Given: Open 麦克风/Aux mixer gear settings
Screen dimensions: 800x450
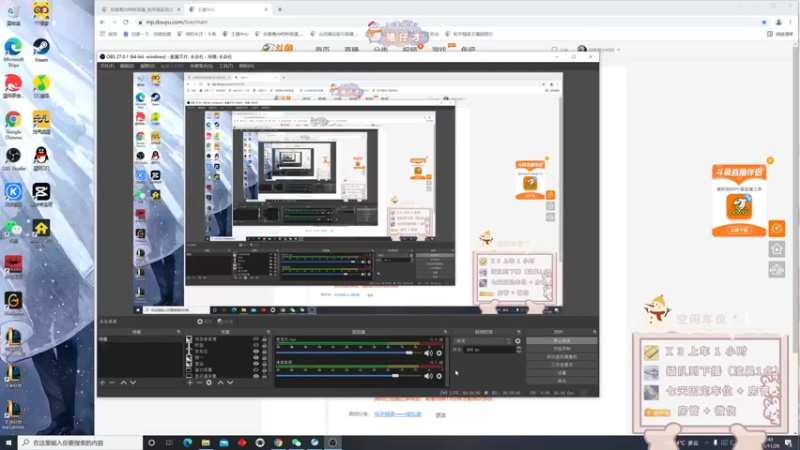Looking at the screenshot, I should [x=439, y=353].
